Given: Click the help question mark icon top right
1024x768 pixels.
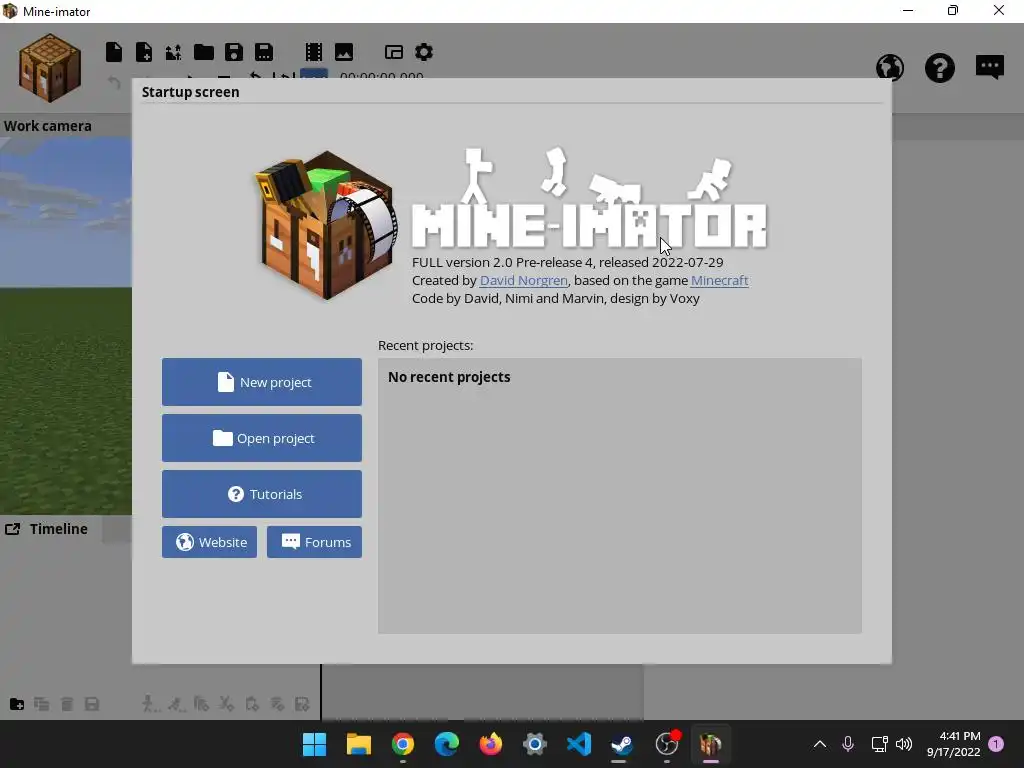Looking at the screenshot, I should coord(940,67).
